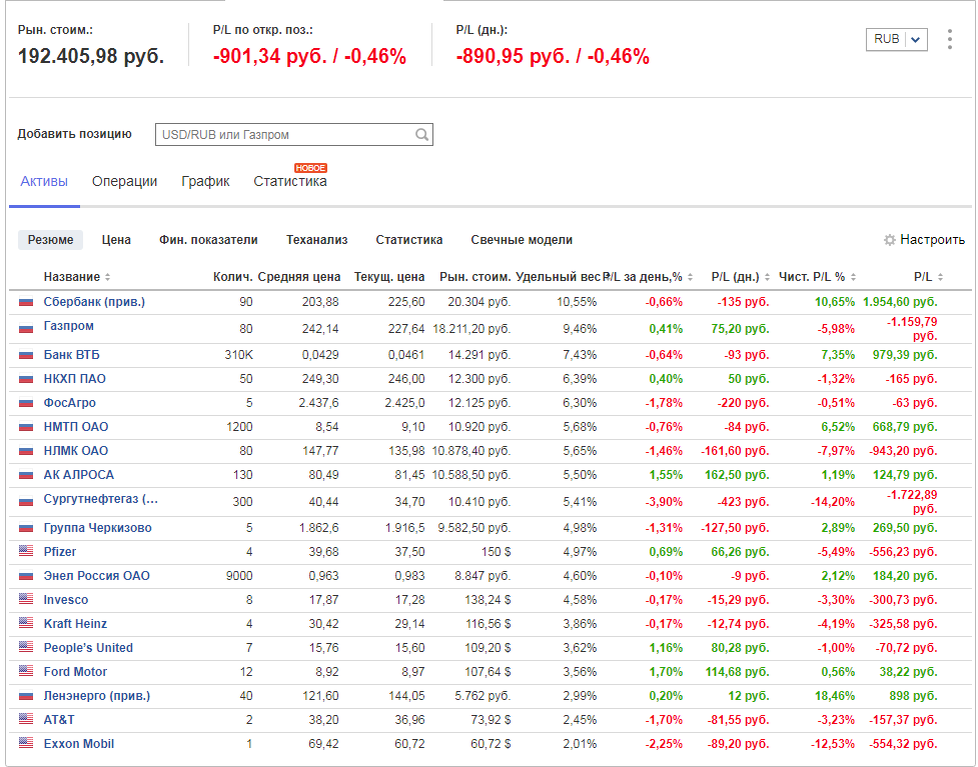Click the search magnifier icon
The image size is (978, 767).
(422, 135)
